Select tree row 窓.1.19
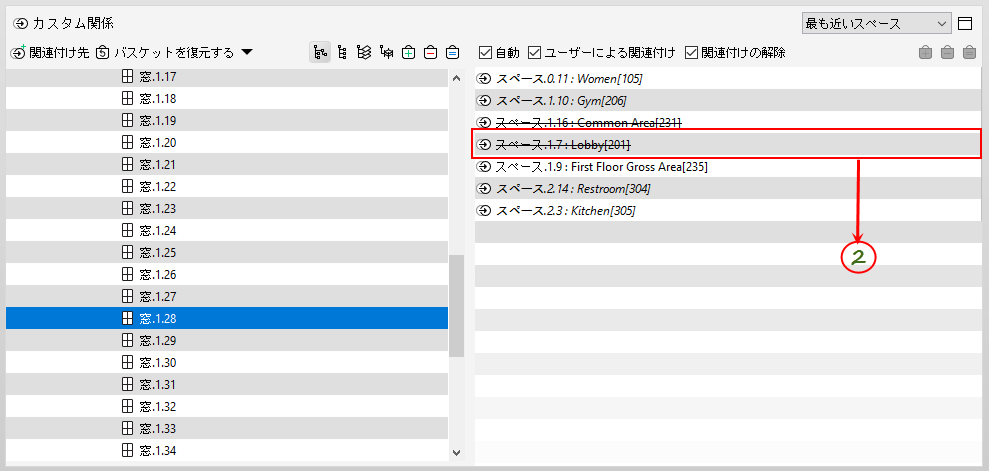The width and height of the screenshot is (989, 471). click(227, 121)
